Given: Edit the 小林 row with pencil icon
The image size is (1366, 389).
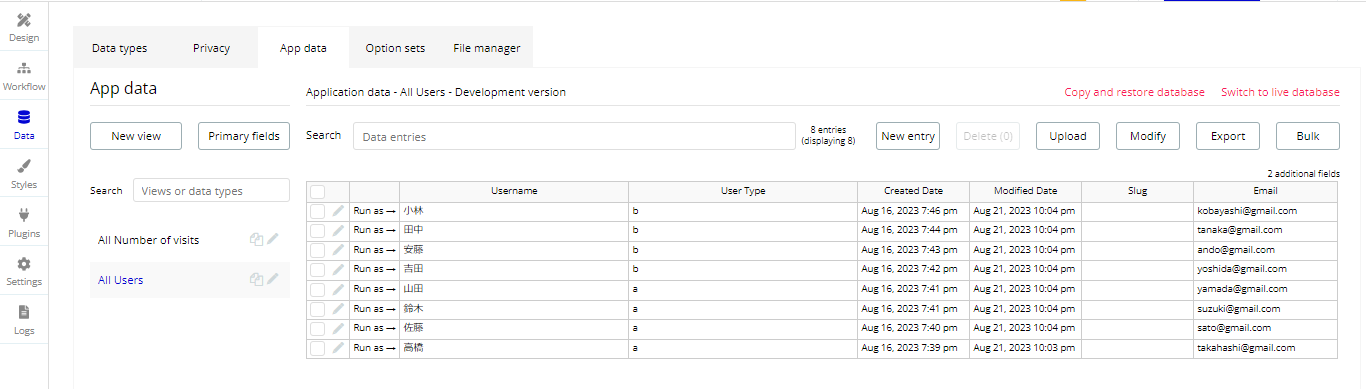Looking at the screenshot, I should click(x=338, y=211).
